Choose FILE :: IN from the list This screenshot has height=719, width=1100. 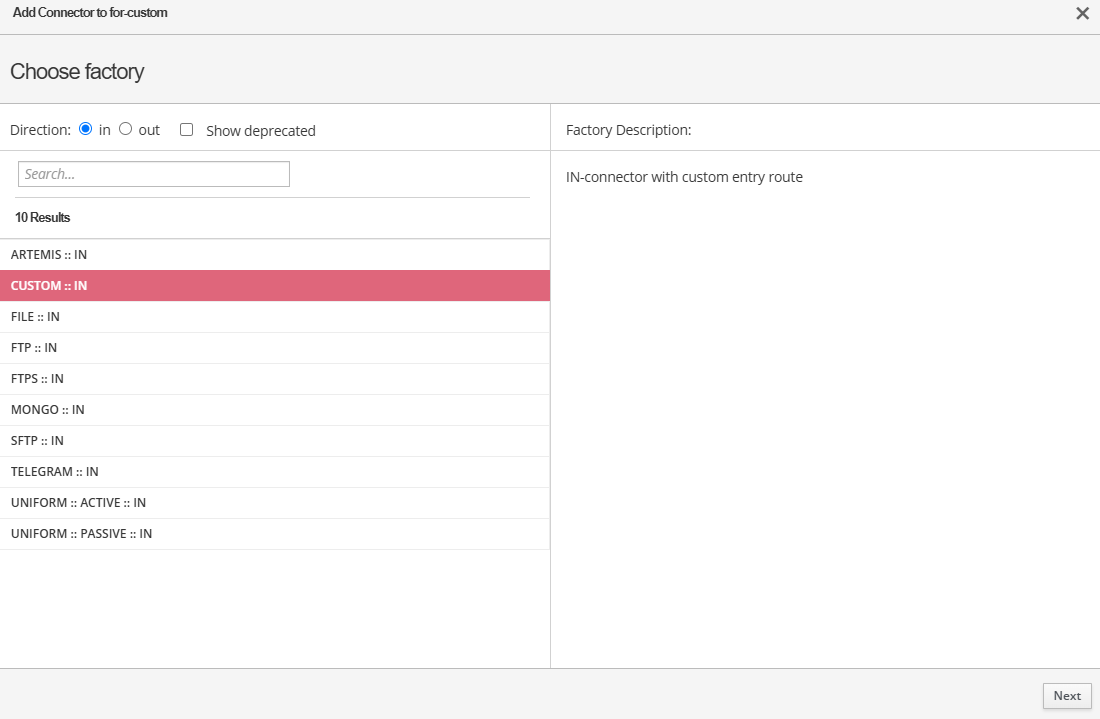coord(35,317)
